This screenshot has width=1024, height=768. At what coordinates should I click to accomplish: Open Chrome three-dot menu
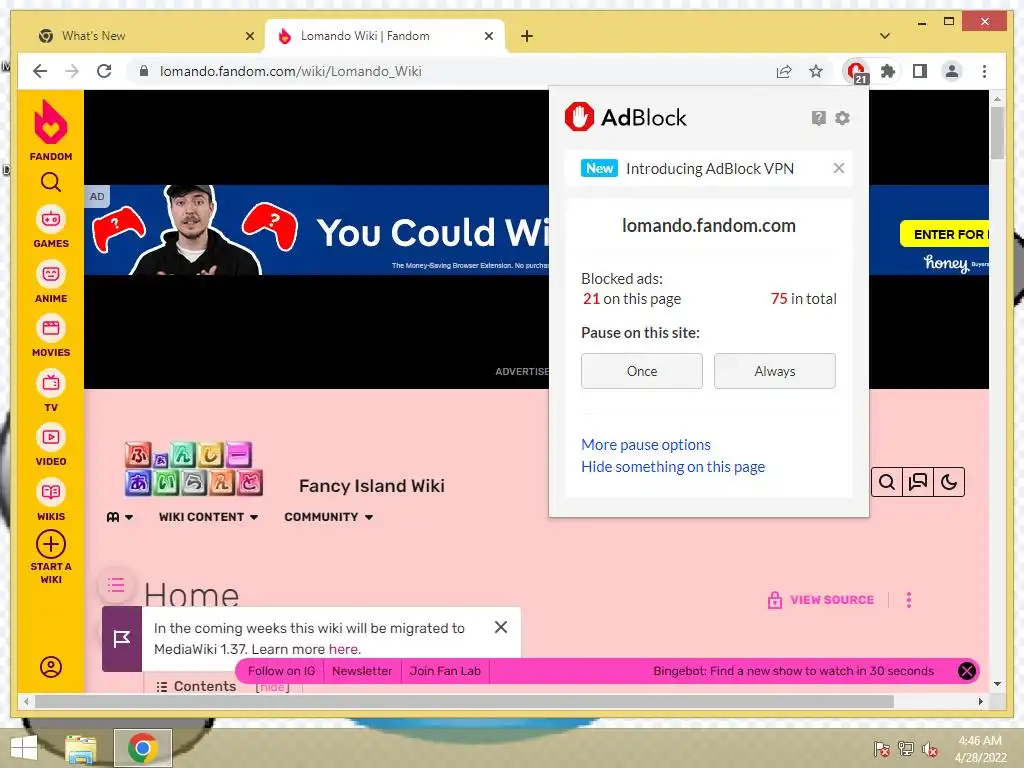click(984, 71)
